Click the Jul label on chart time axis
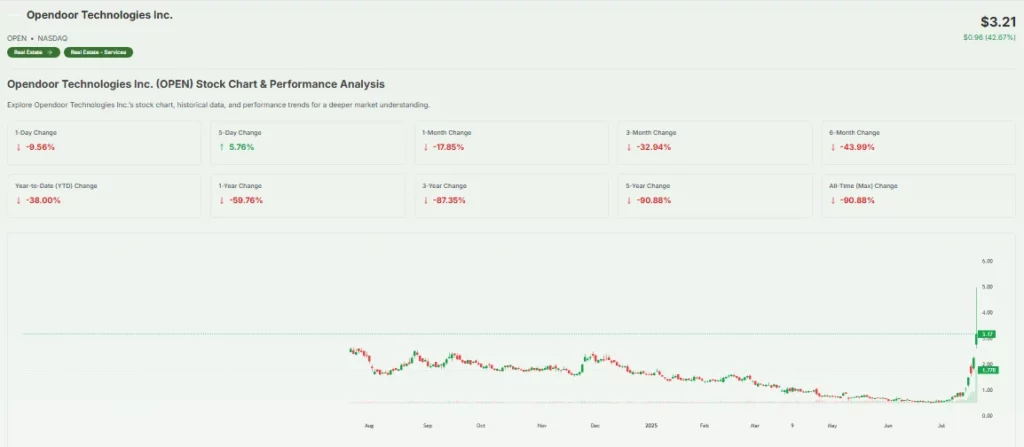Image resolution: width=1024 pixels, height=447 pixels. (941, 425)
